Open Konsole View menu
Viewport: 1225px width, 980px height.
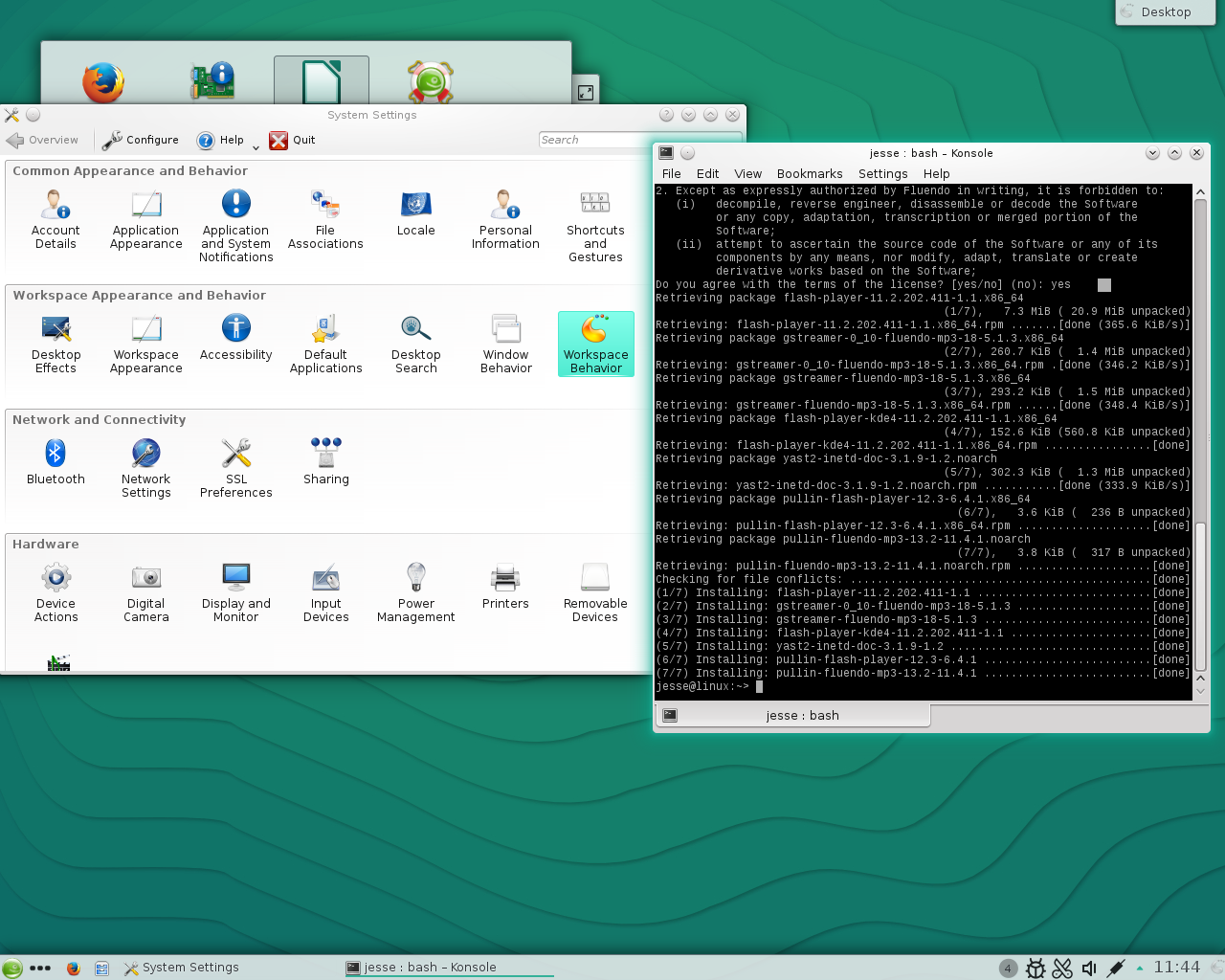[x=748, y=174]
